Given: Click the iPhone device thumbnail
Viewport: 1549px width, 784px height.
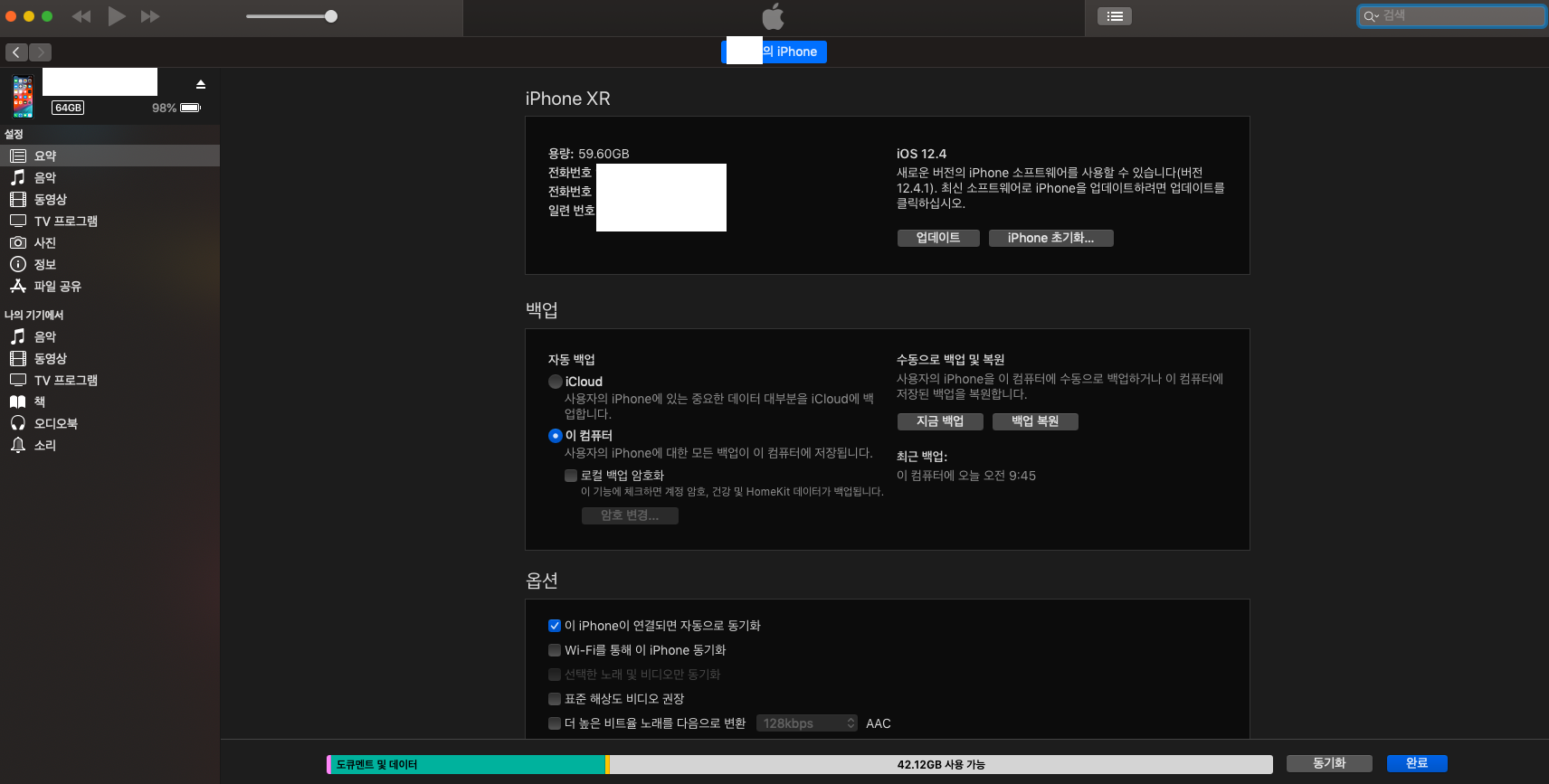Looking at the screenshot, I should point(23,97).
